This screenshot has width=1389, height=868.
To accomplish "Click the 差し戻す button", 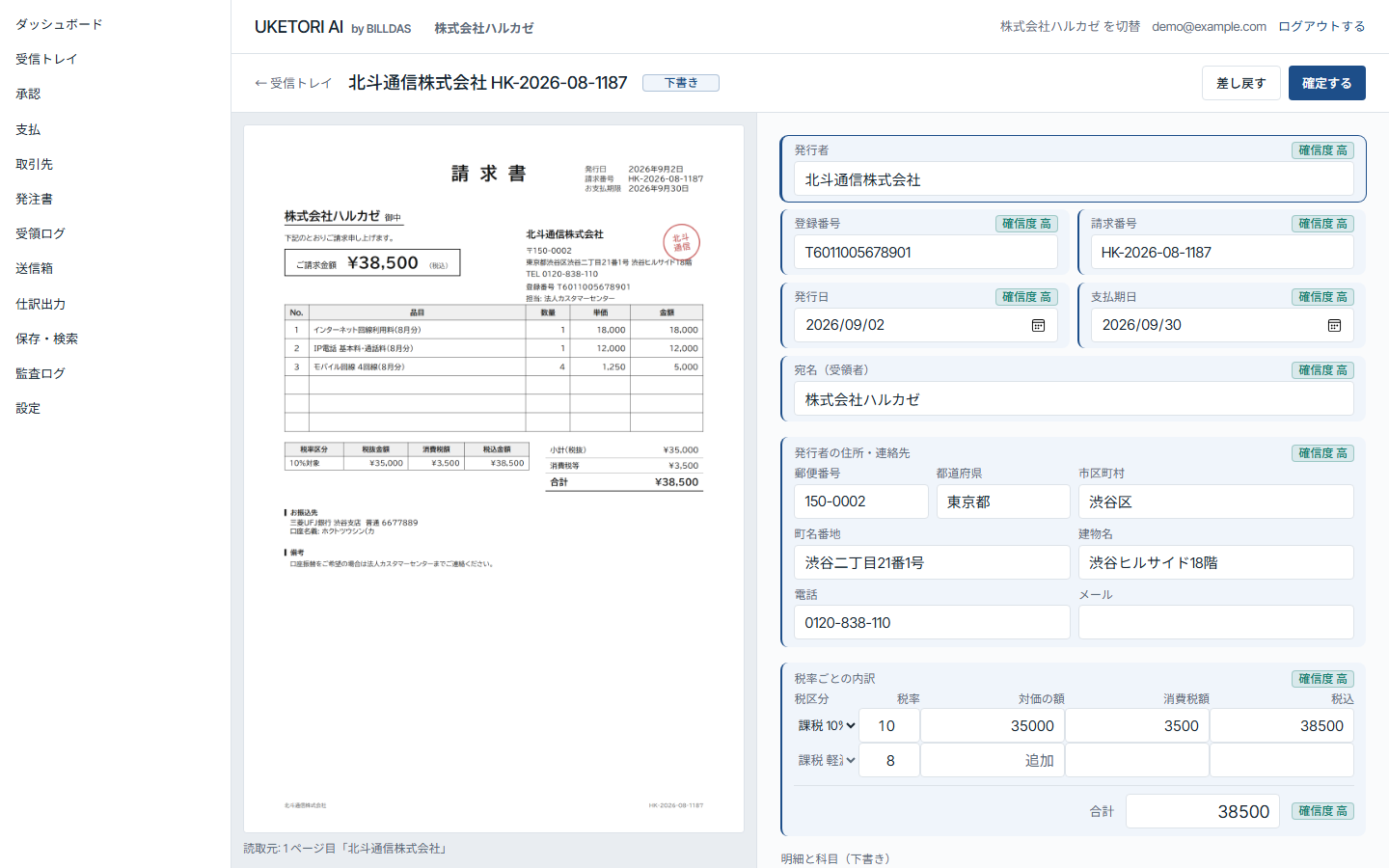I will coord(1240,83).
